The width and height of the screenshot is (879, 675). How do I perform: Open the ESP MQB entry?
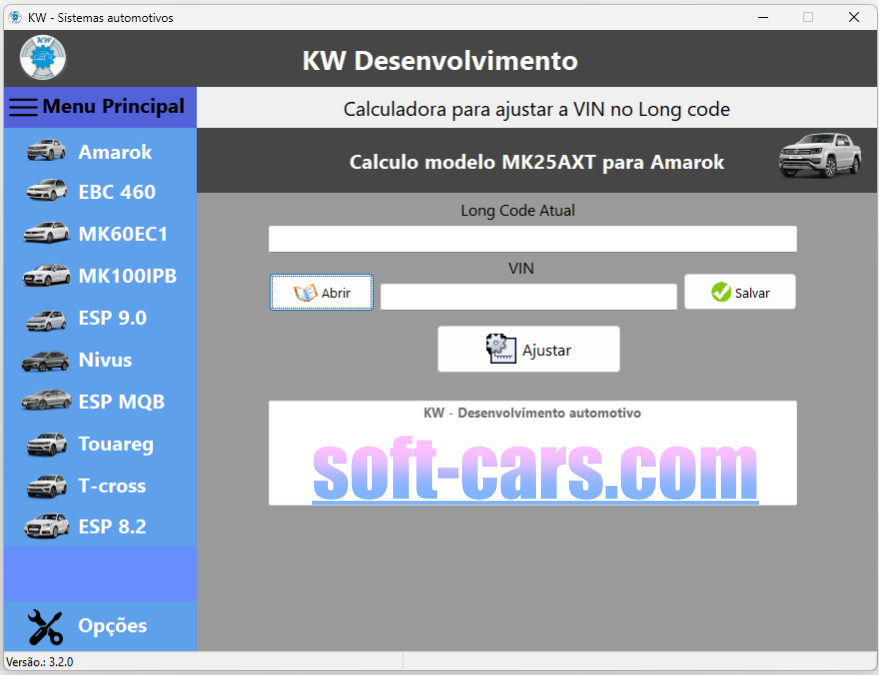[x=122, y=402]
